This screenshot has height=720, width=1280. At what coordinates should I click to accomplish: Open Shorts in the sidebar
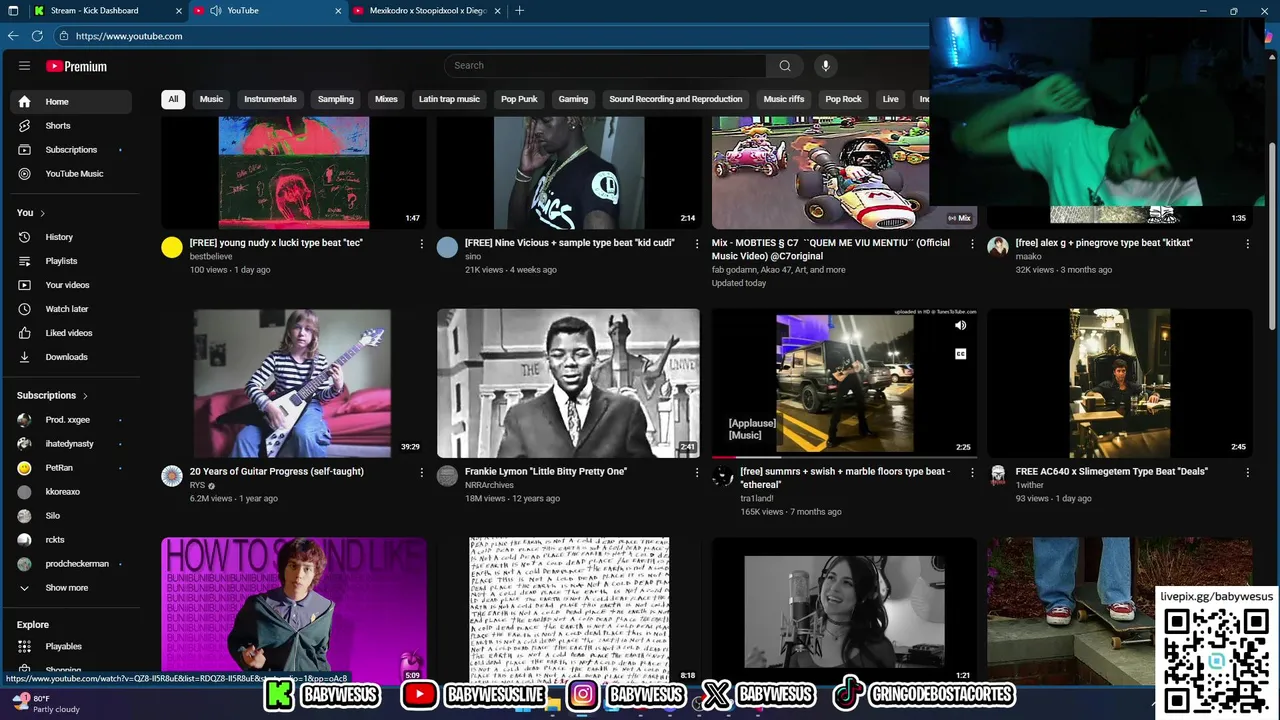[x=71, y=126]
